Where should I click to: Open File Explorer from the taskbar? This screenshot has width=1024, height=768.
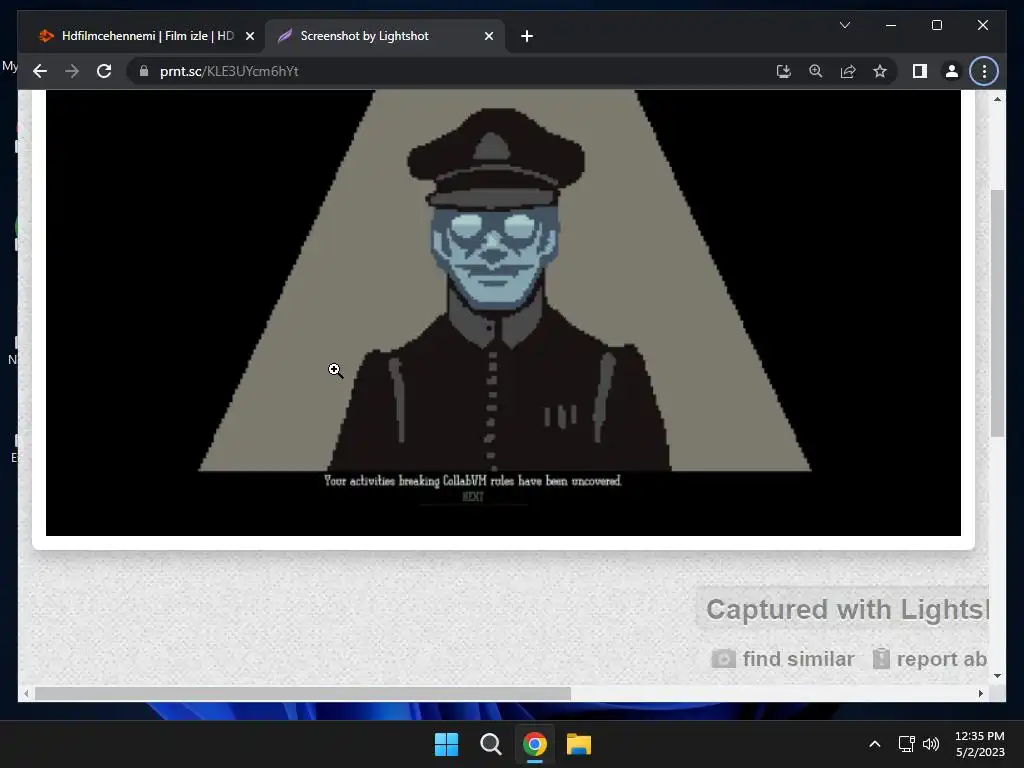coord(579,744)
